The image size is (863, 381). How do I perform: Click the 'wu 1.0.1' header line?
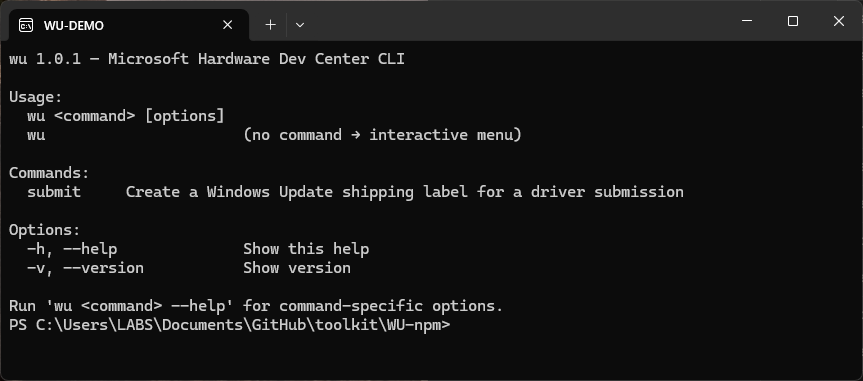pos(207,59)
